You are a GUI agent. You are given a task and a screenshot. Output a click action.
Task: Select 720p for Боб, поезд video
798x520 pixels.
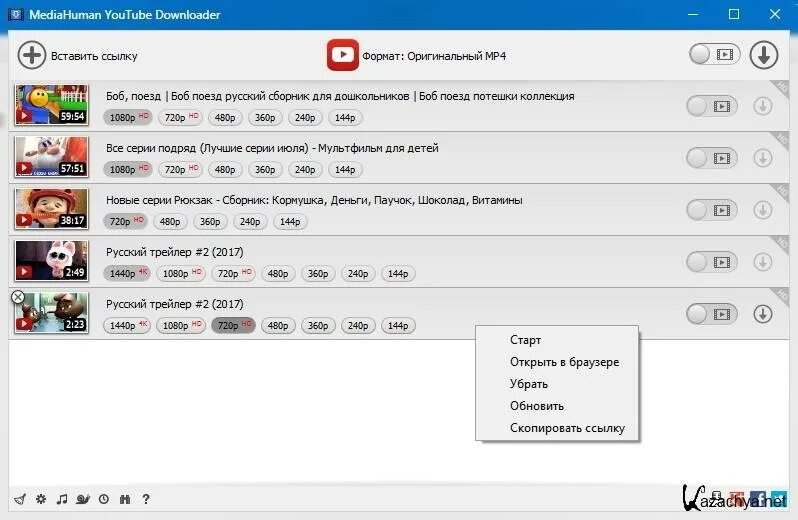point(181,118)
